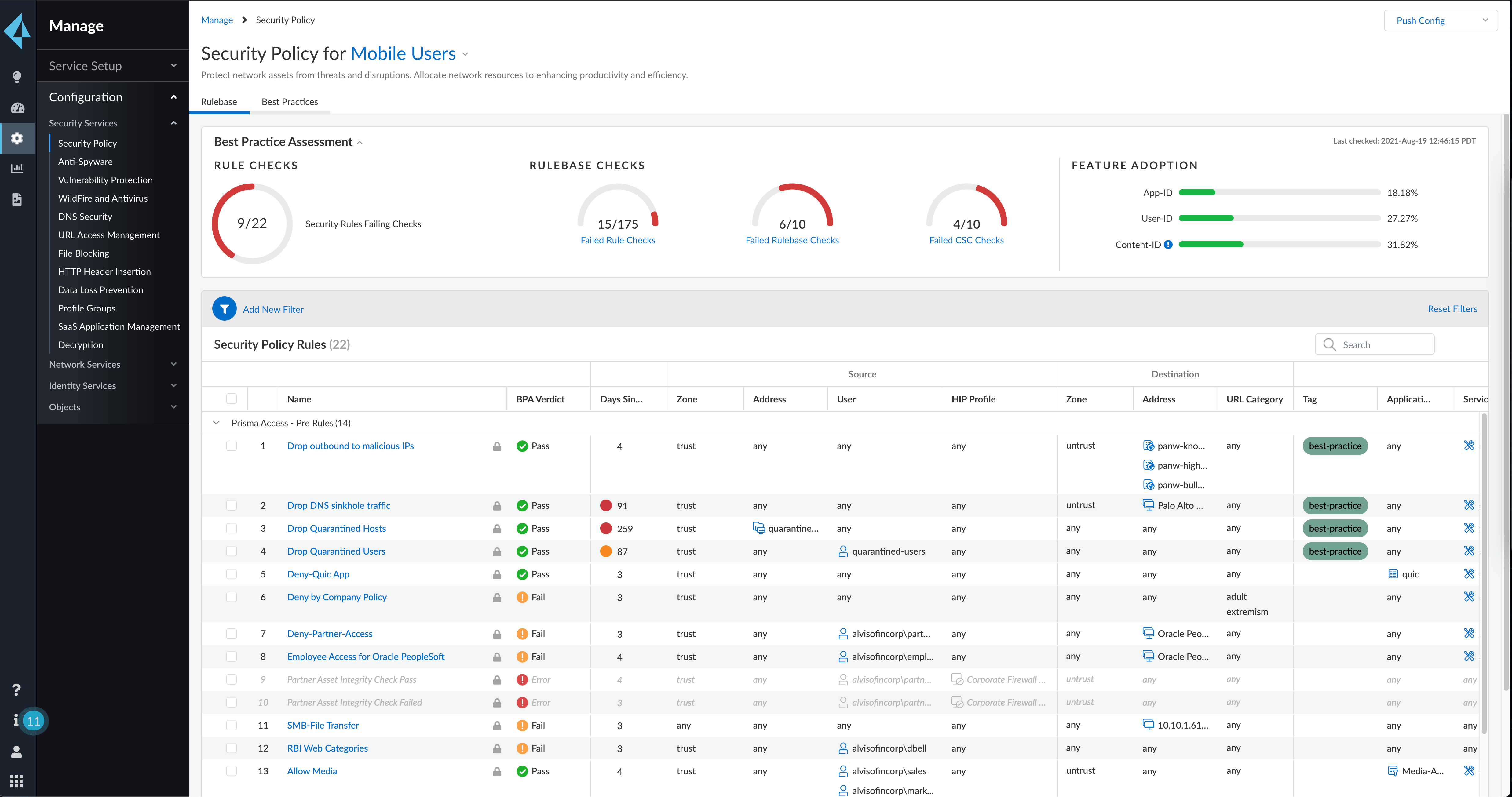The image size is (1512, 797).
Task: Open the Failed Rulebase Checks link
Action: point(792,239)
